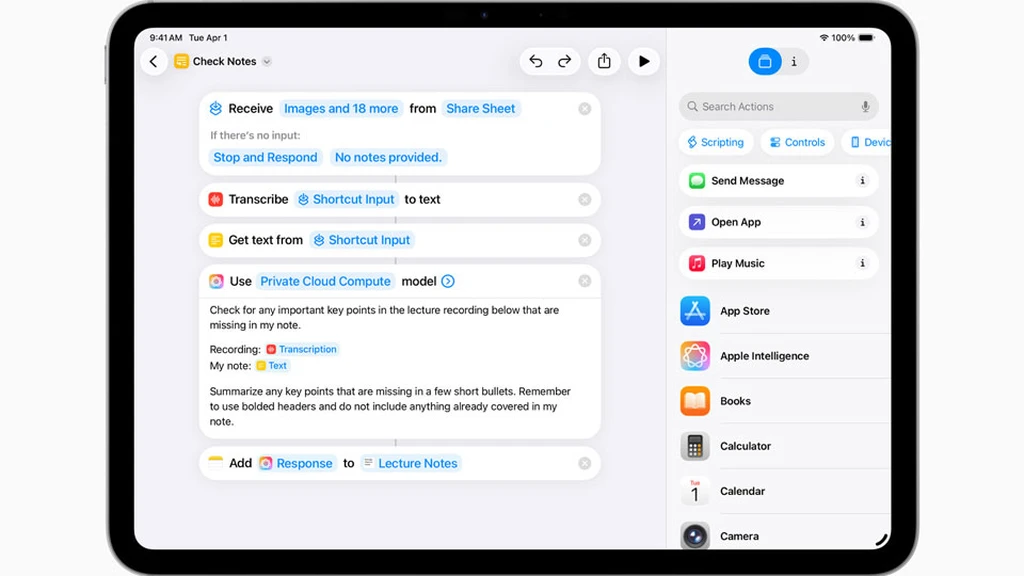This screenshot has height=576, width=1024.
Task: Choose the Lecture Notes destination
Action: point(411,463)
